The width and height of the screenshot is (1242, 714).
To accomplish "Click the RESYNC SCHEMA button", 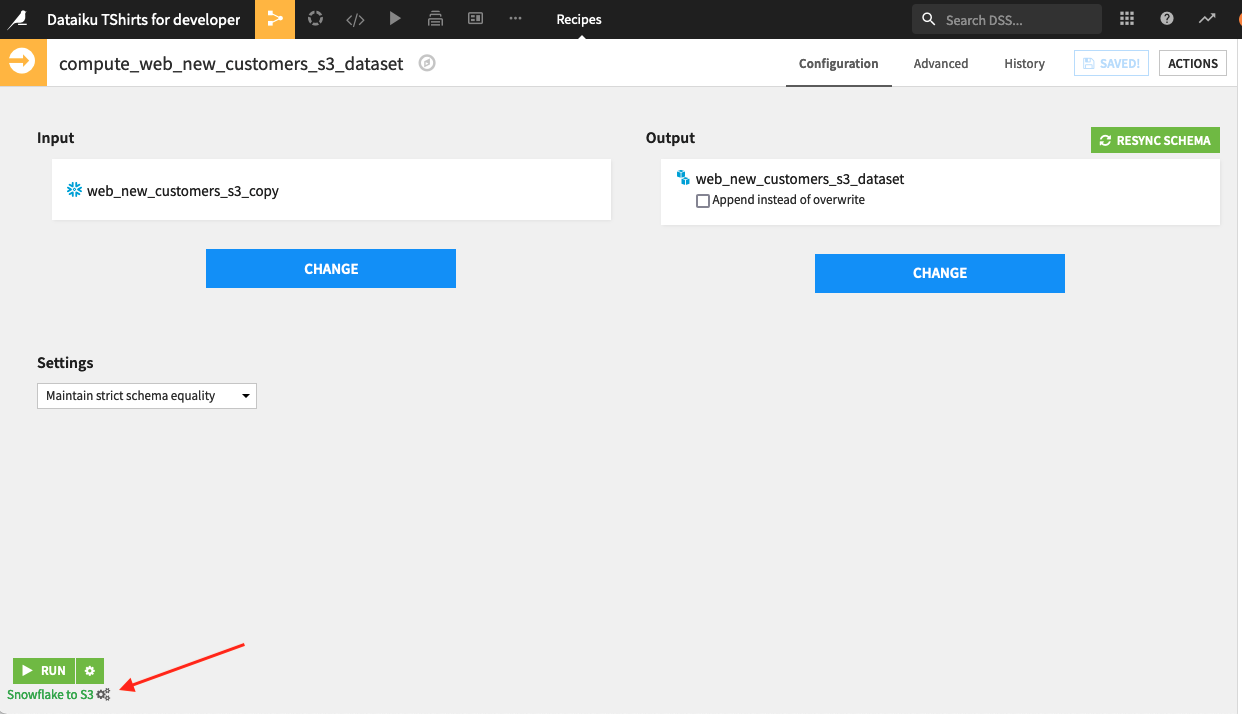I will coord(1155,140).
